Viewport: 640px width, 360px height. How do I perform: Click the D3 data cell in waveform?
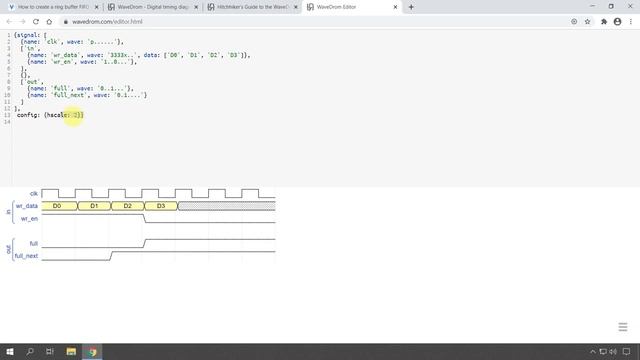coord(161,206)
